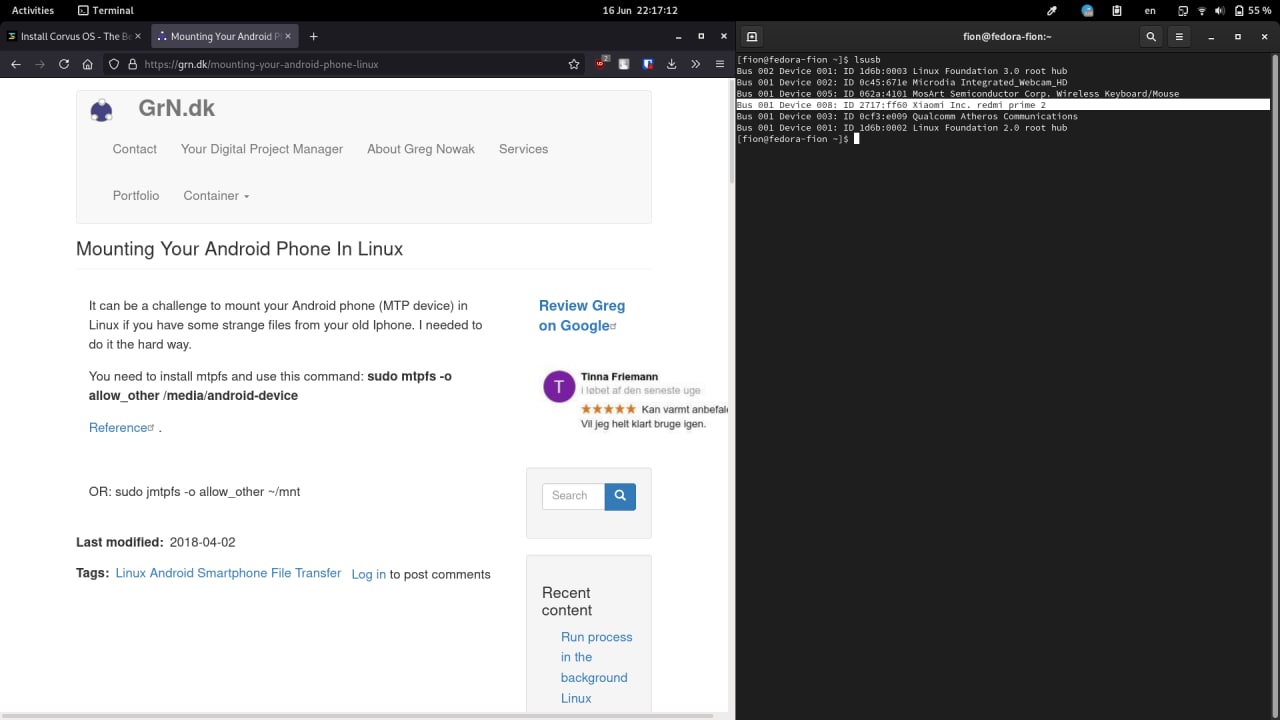1280x720 pixels.
Task: Click the site Search text field
Action: (x=573, y=496)
